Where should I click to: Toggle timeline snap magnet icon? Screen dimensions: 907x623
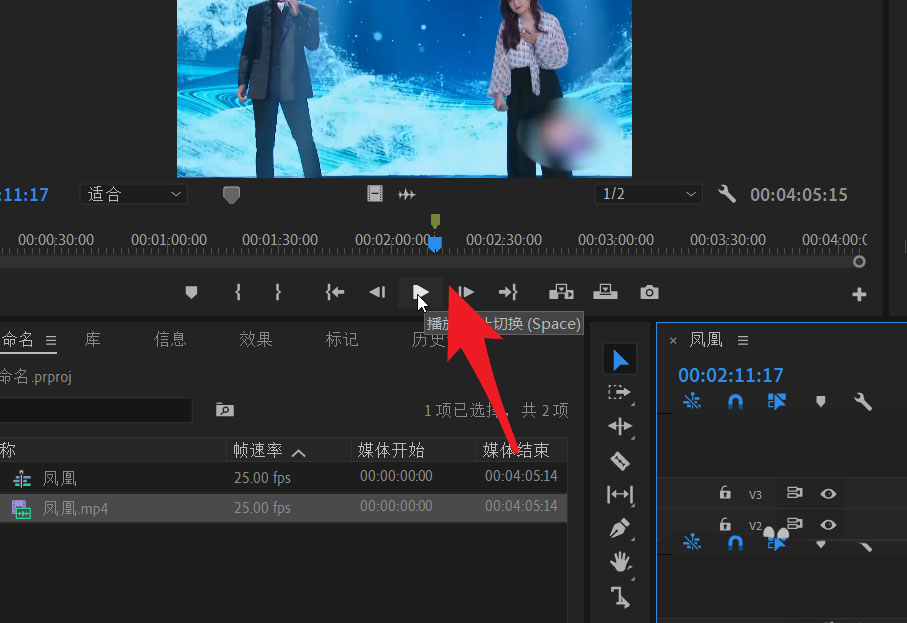[735, 401]
